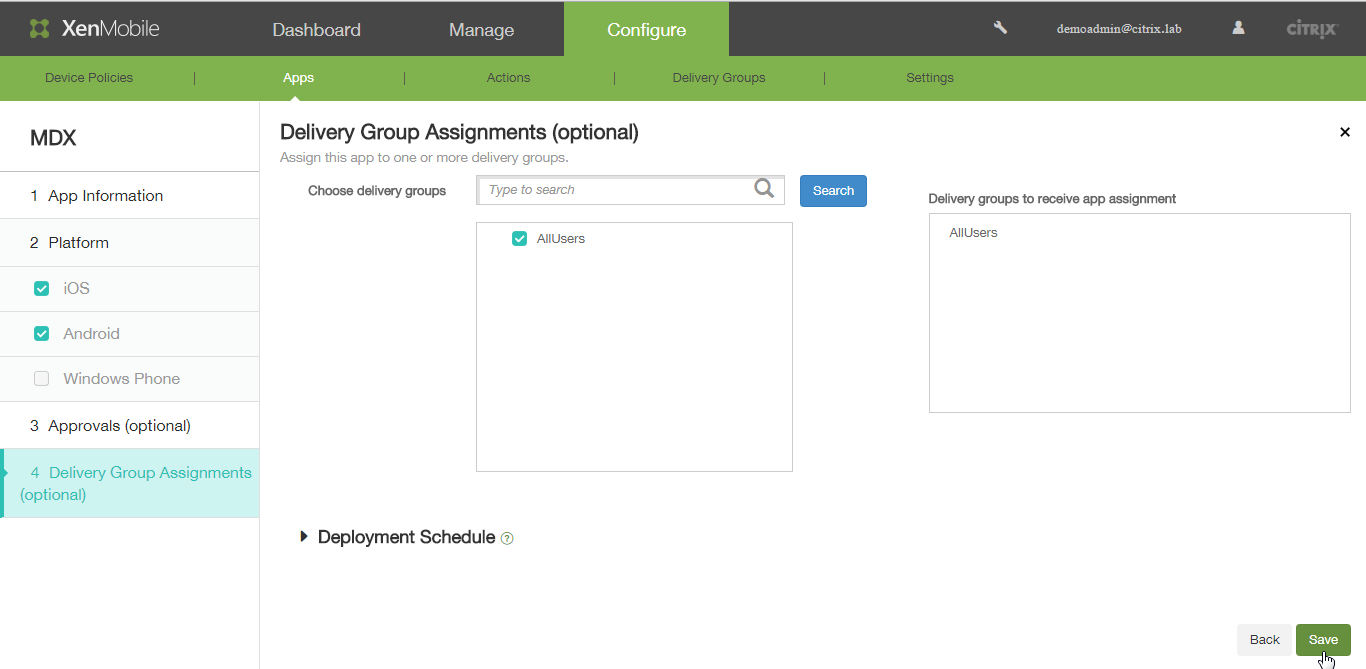
Task: Open the Dashboard tab
Action: coord(316,30)
